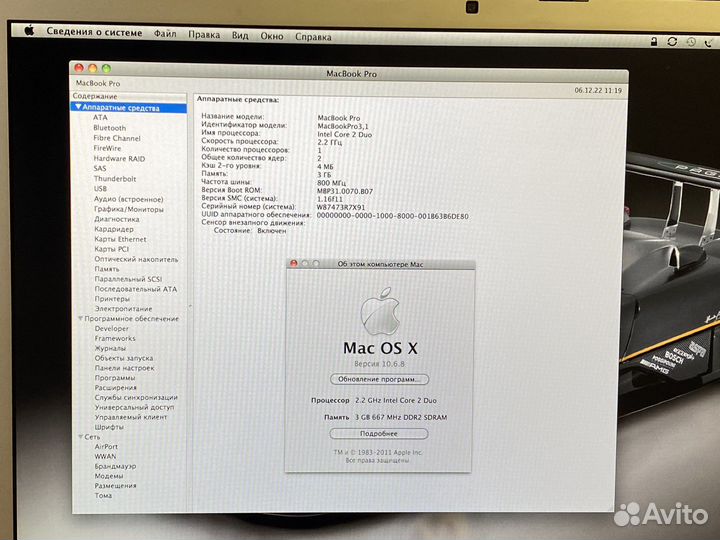This screenshot has width=720, height=540.
Task: Select Кардридер in the sidebar
Action: tap(114, 229)
